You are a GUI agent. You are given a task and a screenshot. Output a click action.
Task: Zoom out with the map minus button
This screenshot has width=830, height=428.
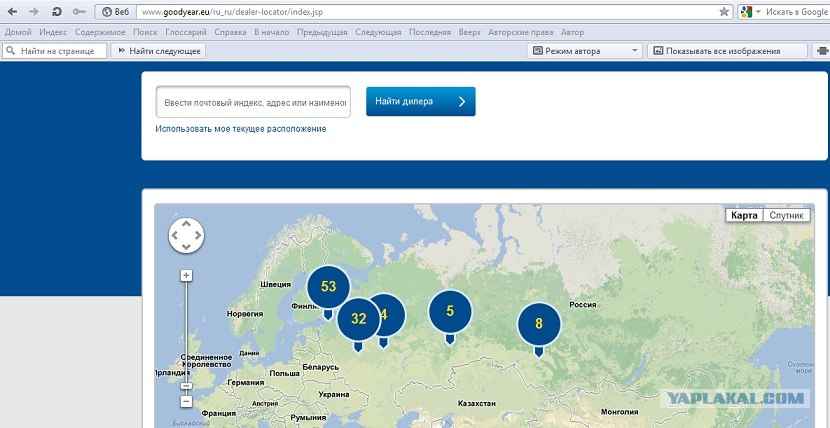pyautogui.click(x=186, y=402)
